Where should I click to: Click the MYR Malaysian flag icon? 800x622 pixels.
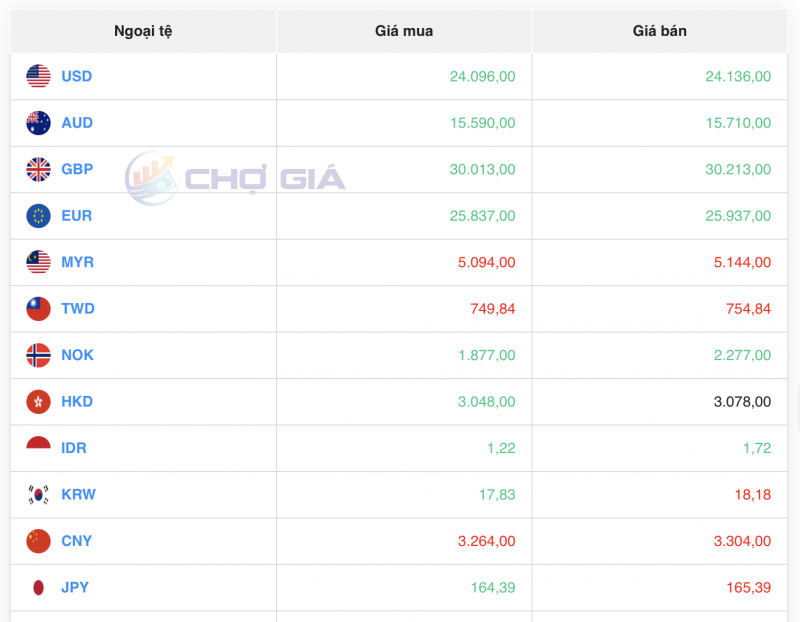(x=38, y=262)
